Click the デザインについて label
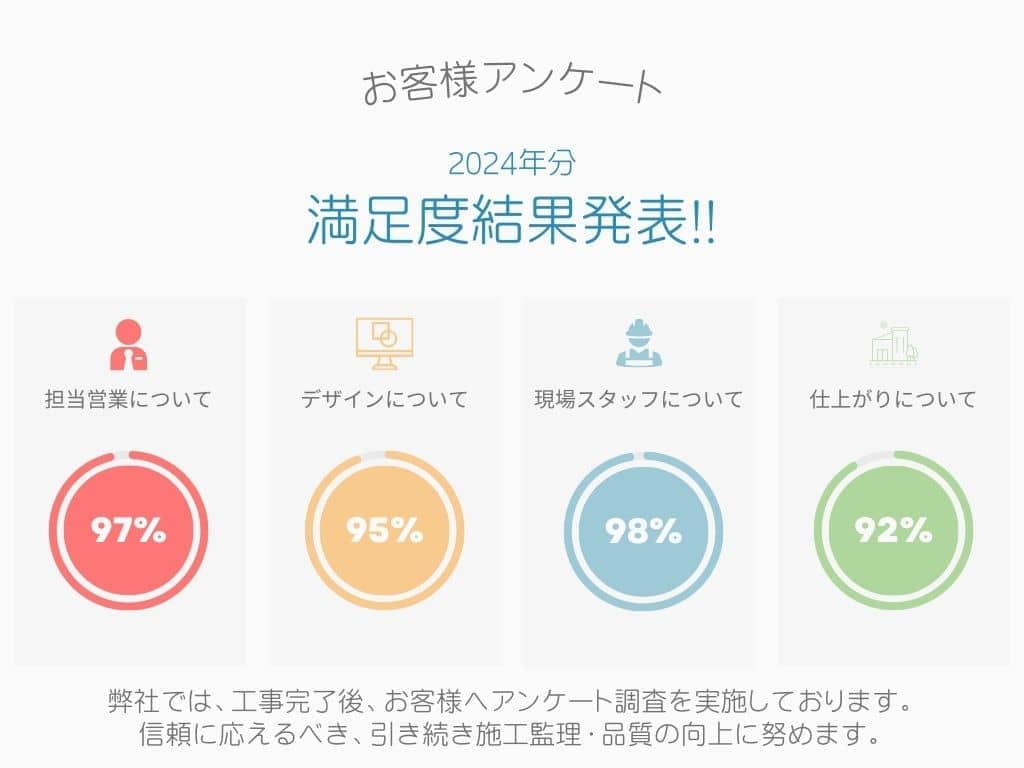The image size is (1024, 768). pos(385,399)
